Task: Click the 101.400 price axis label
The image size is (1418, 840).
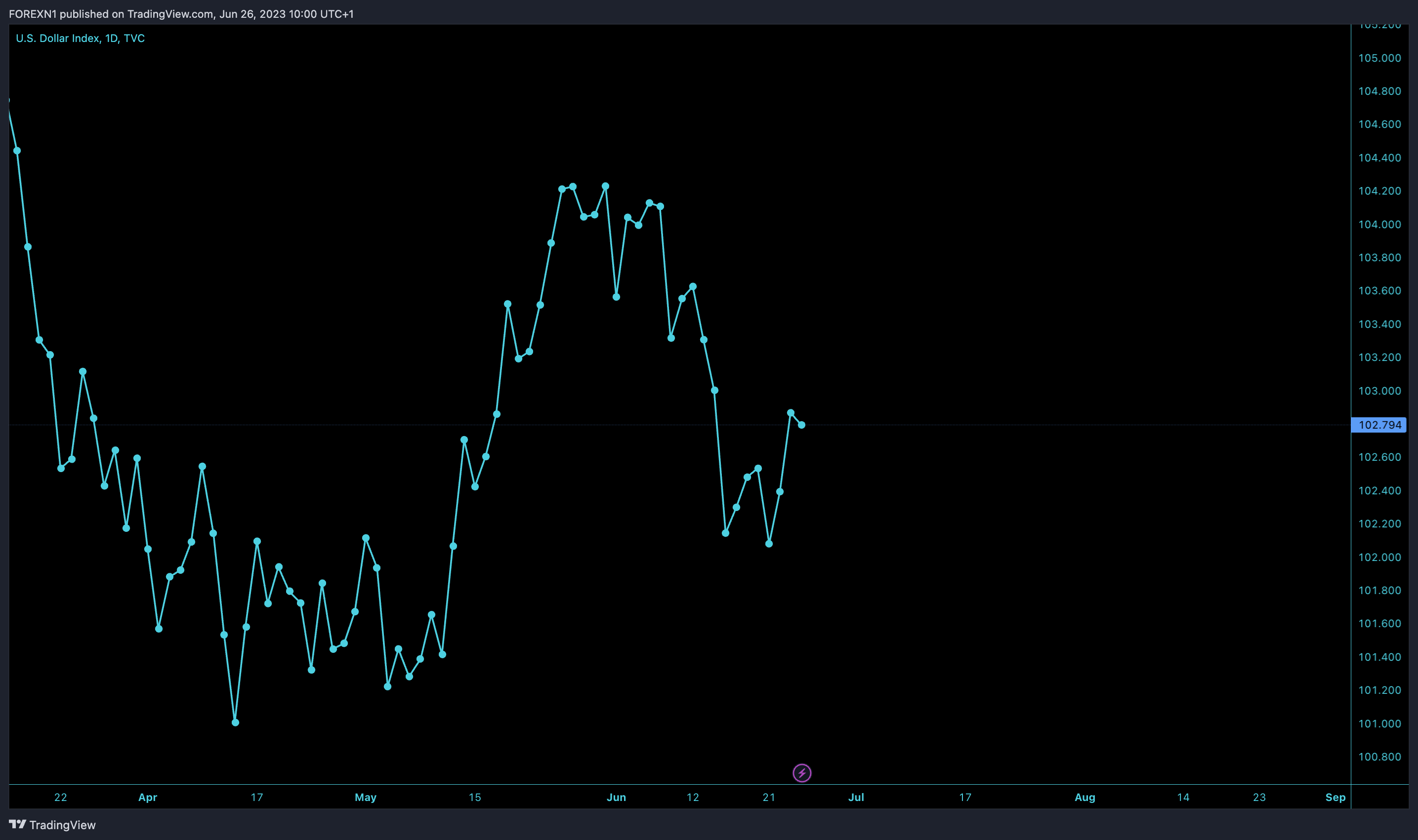Action: pyautogui.click(x=1379, y=657)
